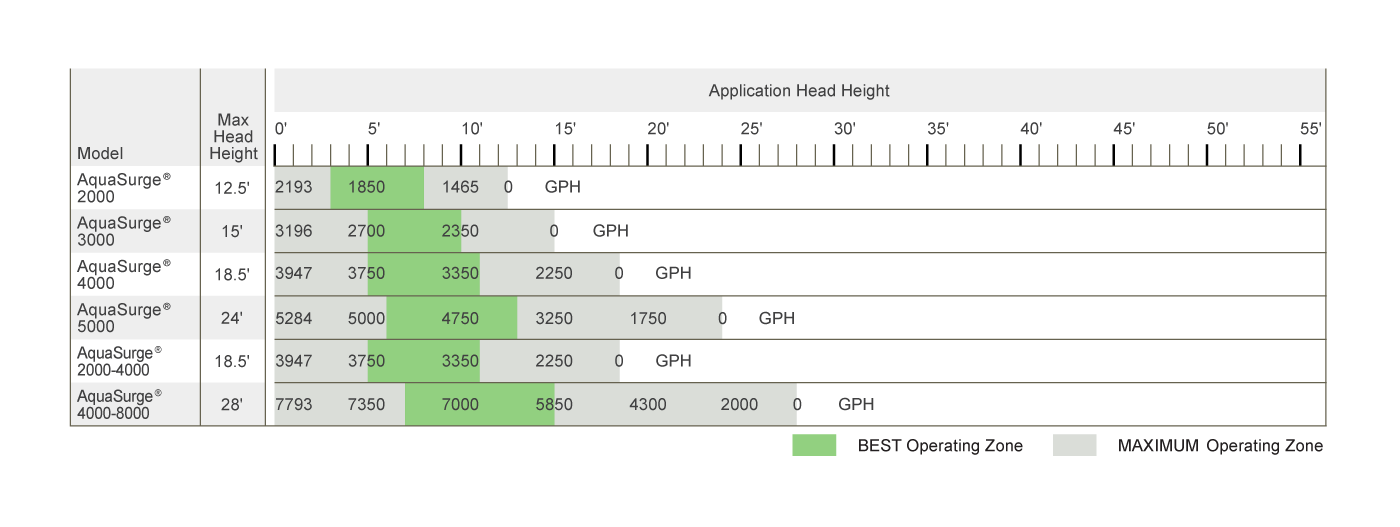Click 3750 in the AquaSurge 2000-4000 row
Screen dimensions: 1400x527
coord(366,361)
